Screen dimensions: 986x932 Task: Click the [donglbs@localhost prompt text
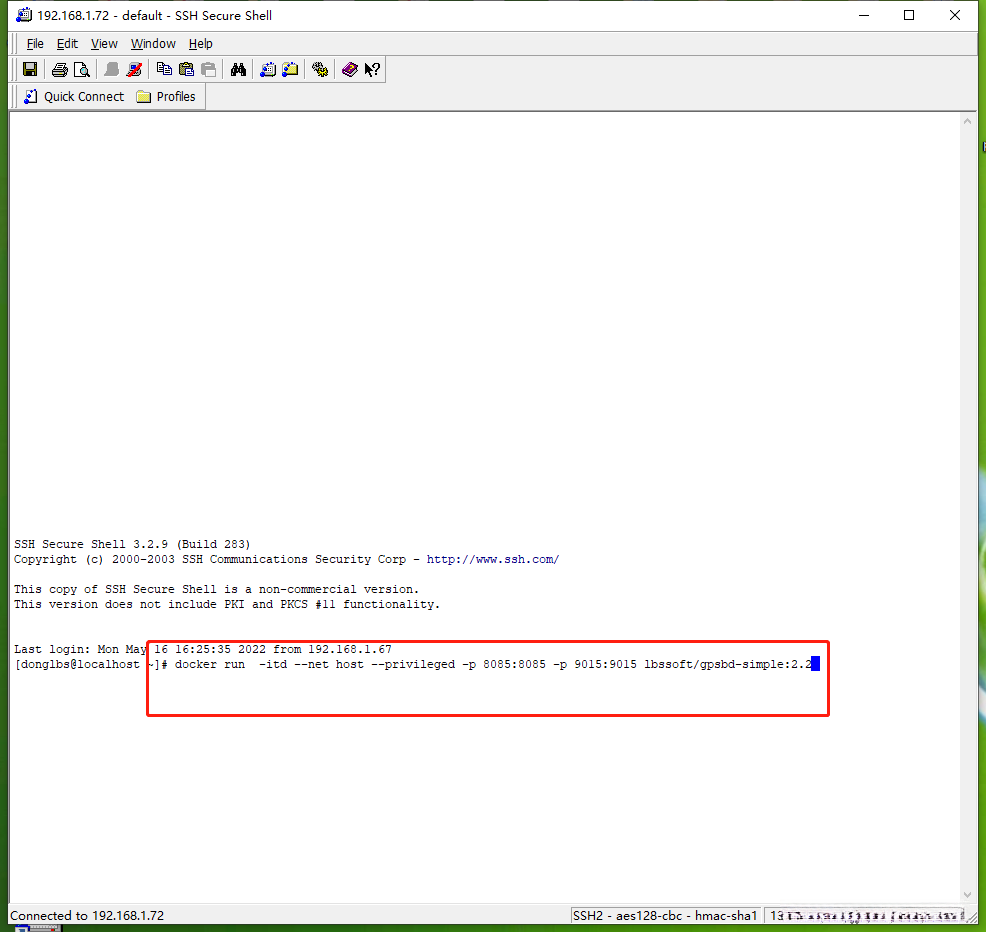[x=77, y=664]
